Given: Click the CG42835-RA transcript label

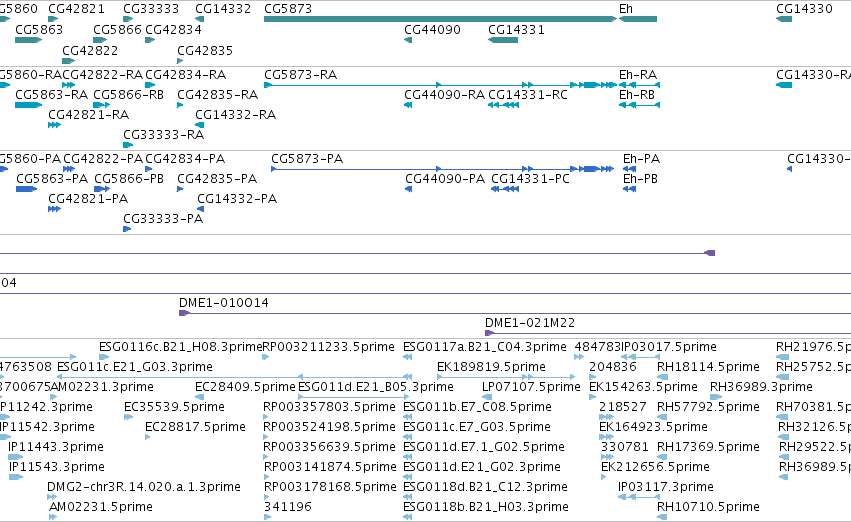Looking at the screenshot, I should click(x=218, y=95).
